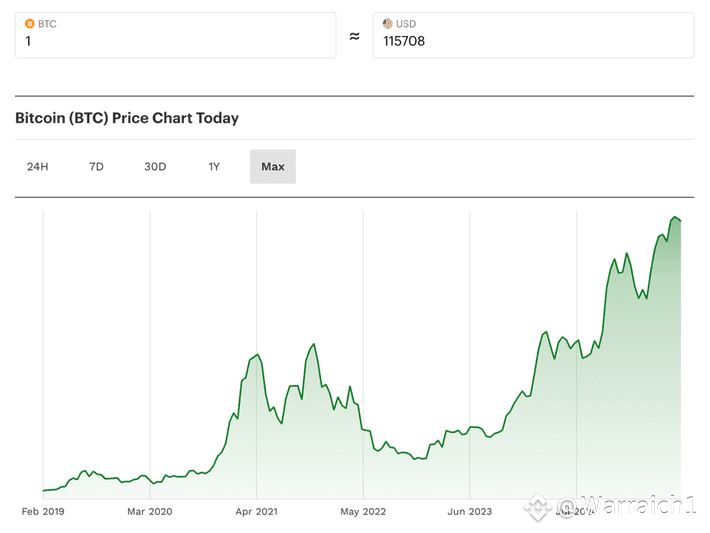Click the USD currency label
Image resolution: width=710 pixels, height=533 pixels.
tap(406, 24)
